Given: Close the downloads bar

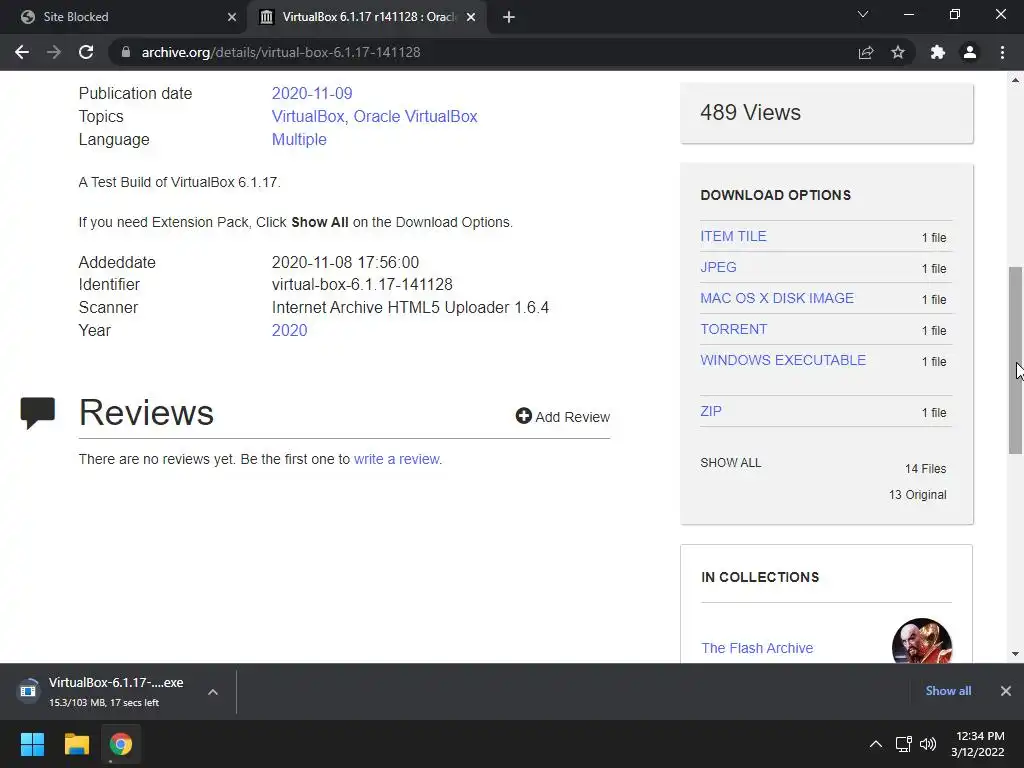Looking at the screenshot, I should (1006, 691).
